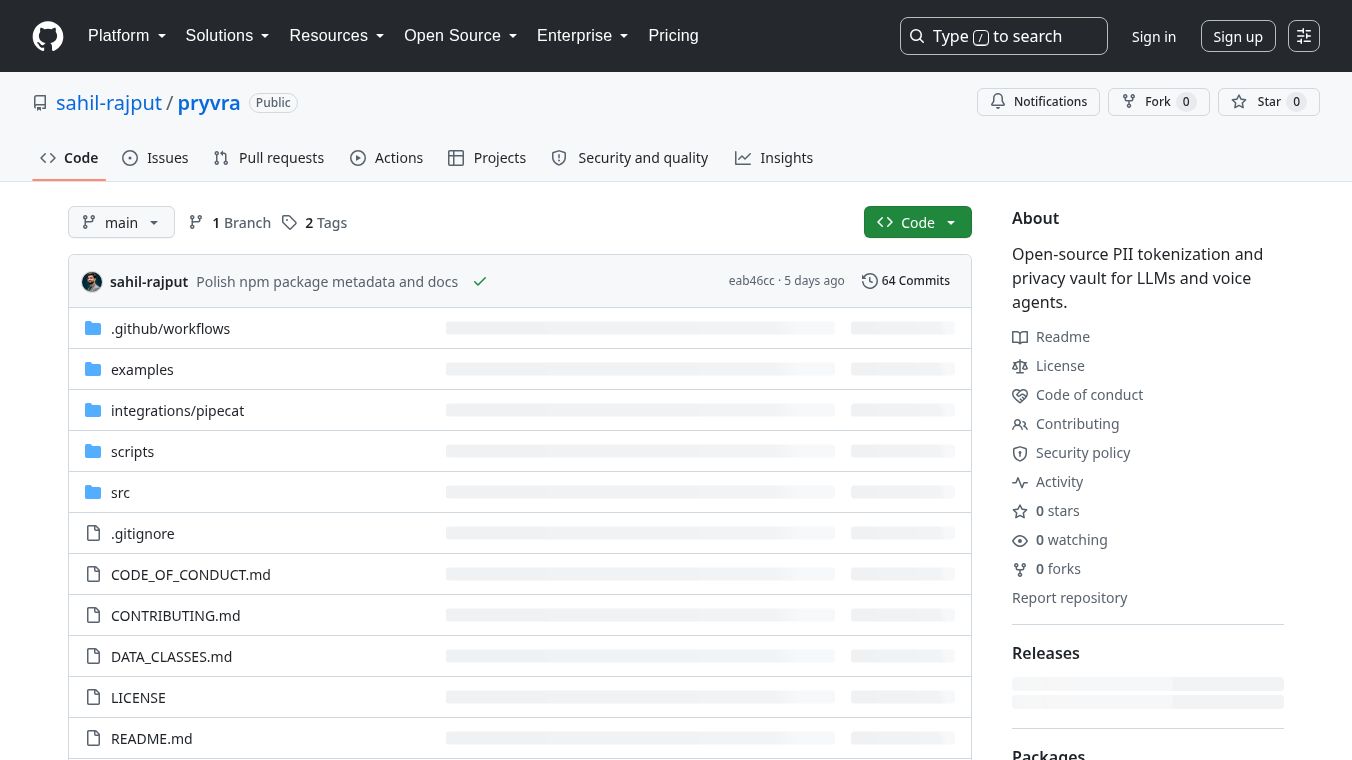Click the CODE_OF_CONDUCT.md file icon
The width and height of the screenshot is (1352, 760).
click(x=93, y=574)
